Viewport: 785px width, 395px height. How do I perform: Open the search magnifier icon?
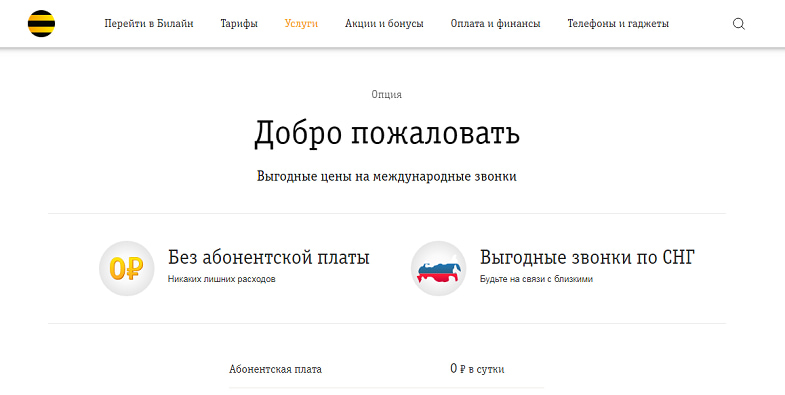[x=739, y=24]
